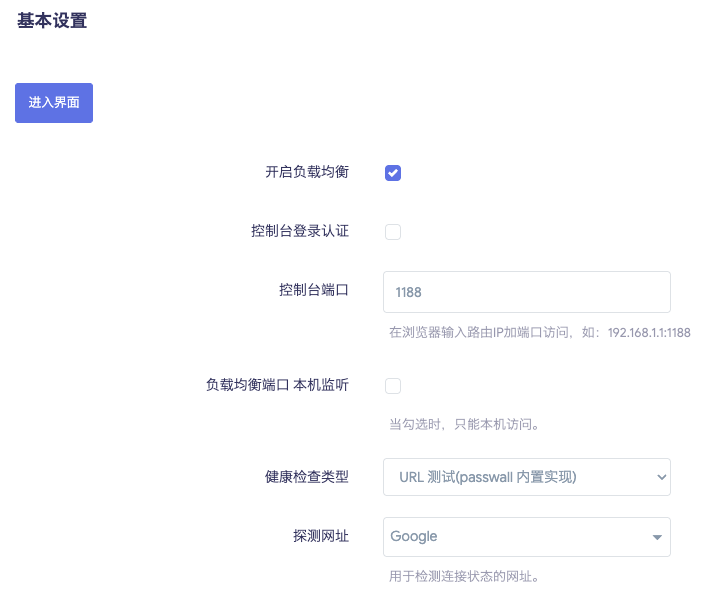Focus the 控制台端口 input showing 1188
Screen dimensions: 705x600
[526, 292]
